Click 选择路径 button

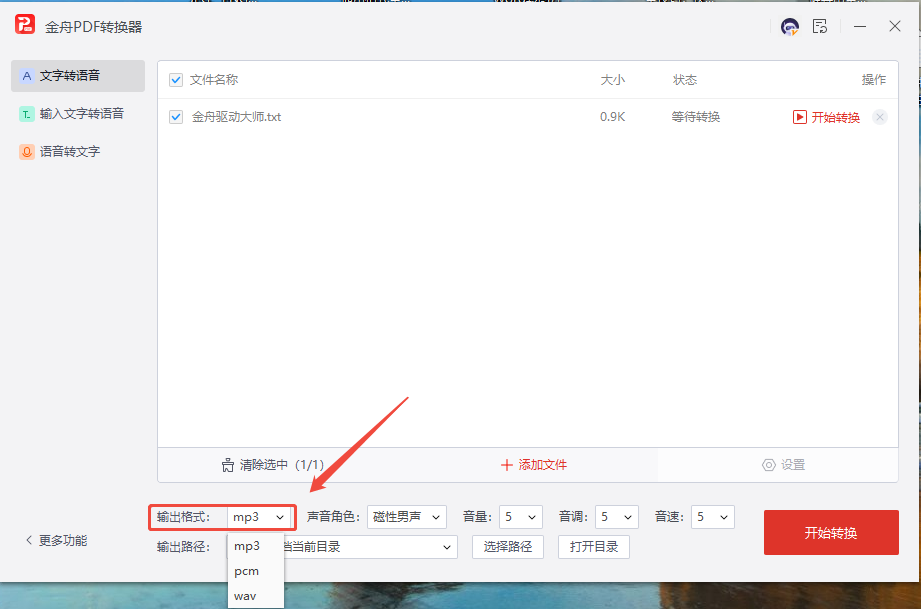click(x=507, y=547)
